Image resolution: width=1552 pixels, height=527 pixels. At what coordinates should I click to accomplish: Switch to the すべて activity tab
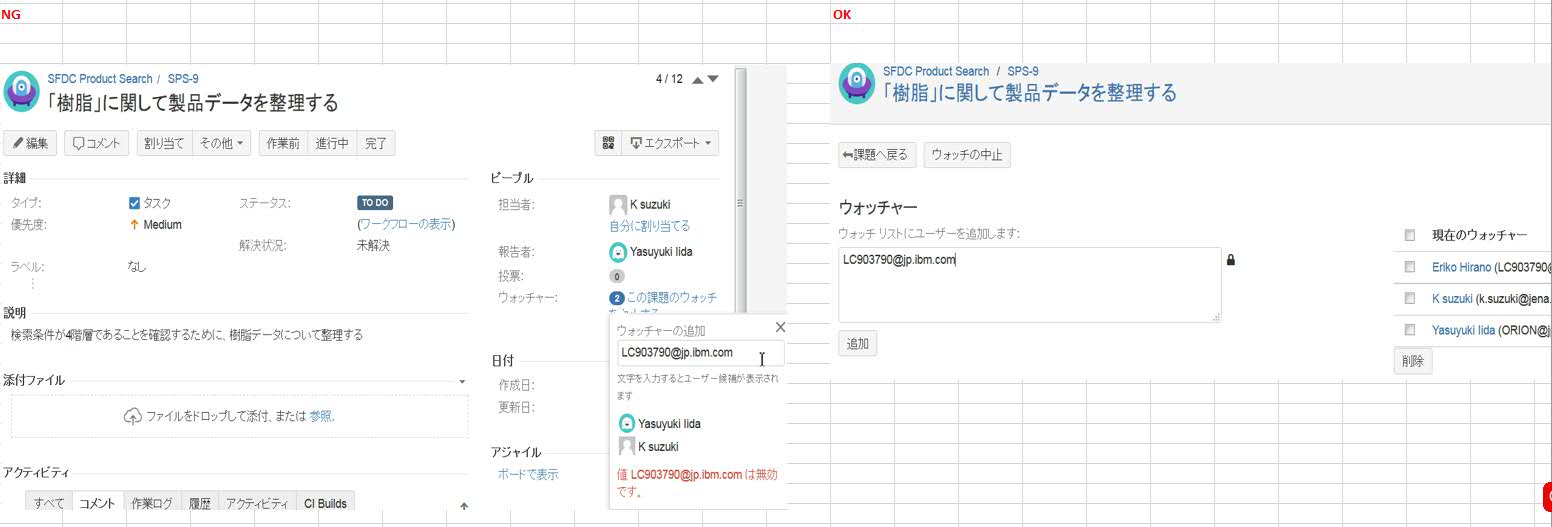coord(48,503)
